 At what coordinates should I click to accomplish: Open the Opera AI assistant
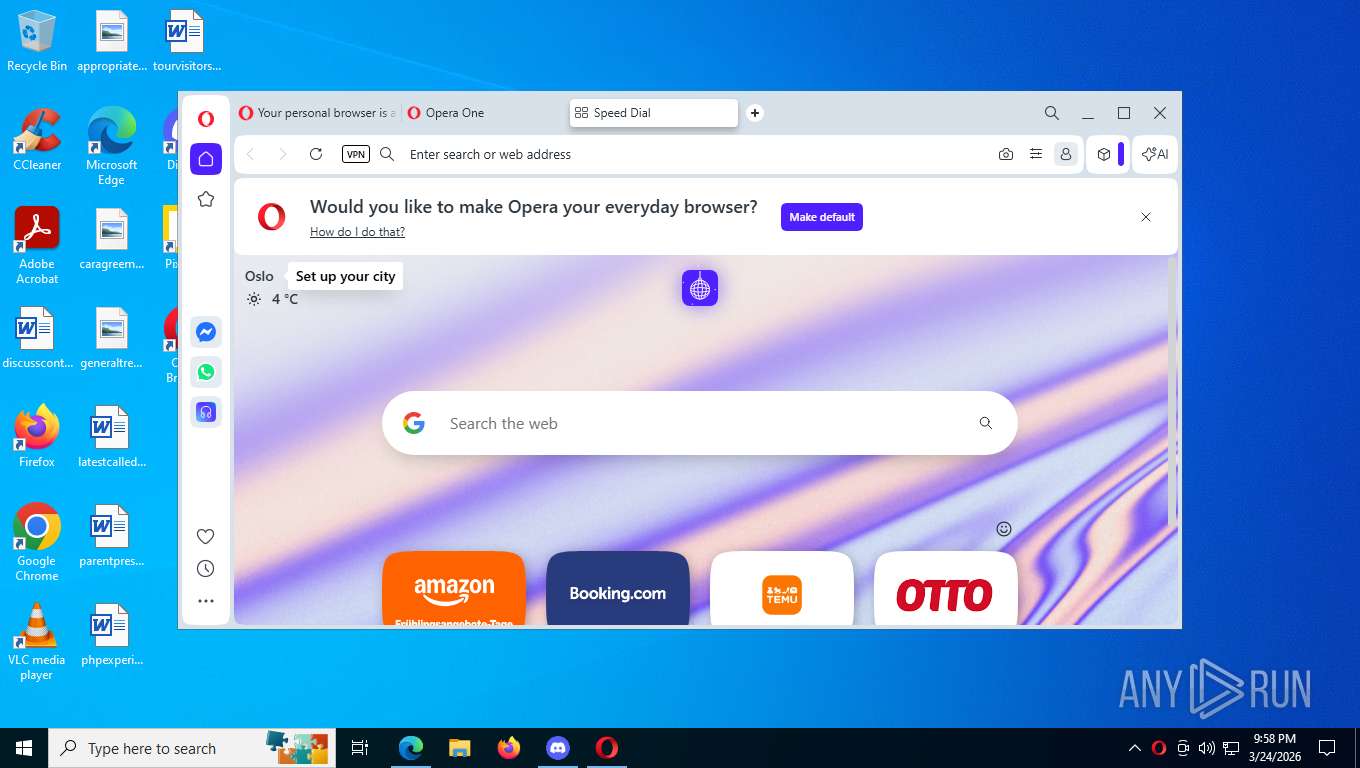pyautogui.click(x=1155, y=154)
